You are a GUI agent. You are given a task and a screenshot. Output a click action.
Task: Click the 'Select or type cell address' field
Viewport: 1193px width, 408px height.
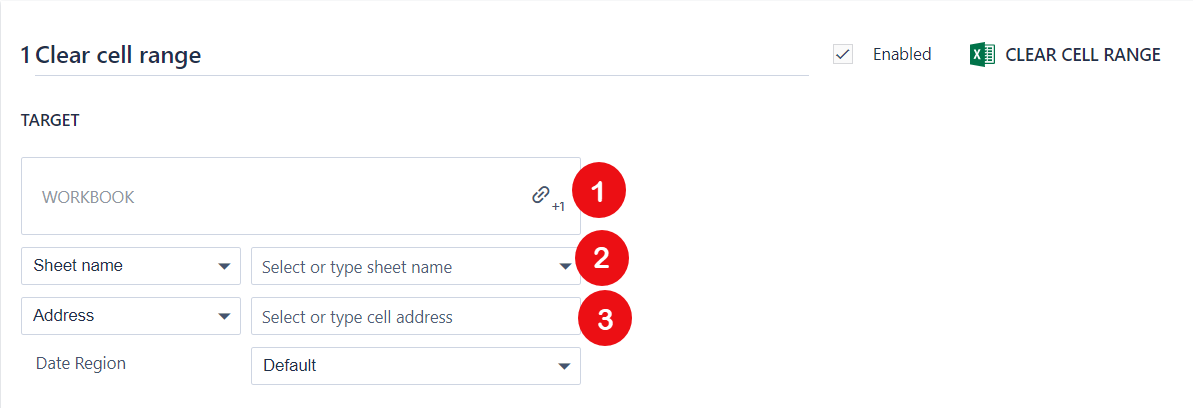(x=415, y=317)
